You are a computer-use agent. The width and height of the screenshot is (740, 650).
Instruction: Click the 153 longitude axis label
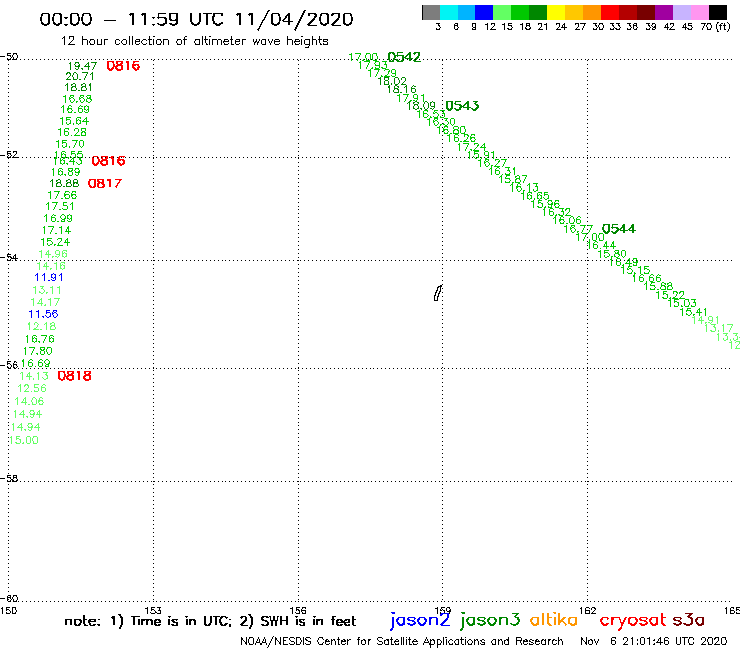coord(153,611)
